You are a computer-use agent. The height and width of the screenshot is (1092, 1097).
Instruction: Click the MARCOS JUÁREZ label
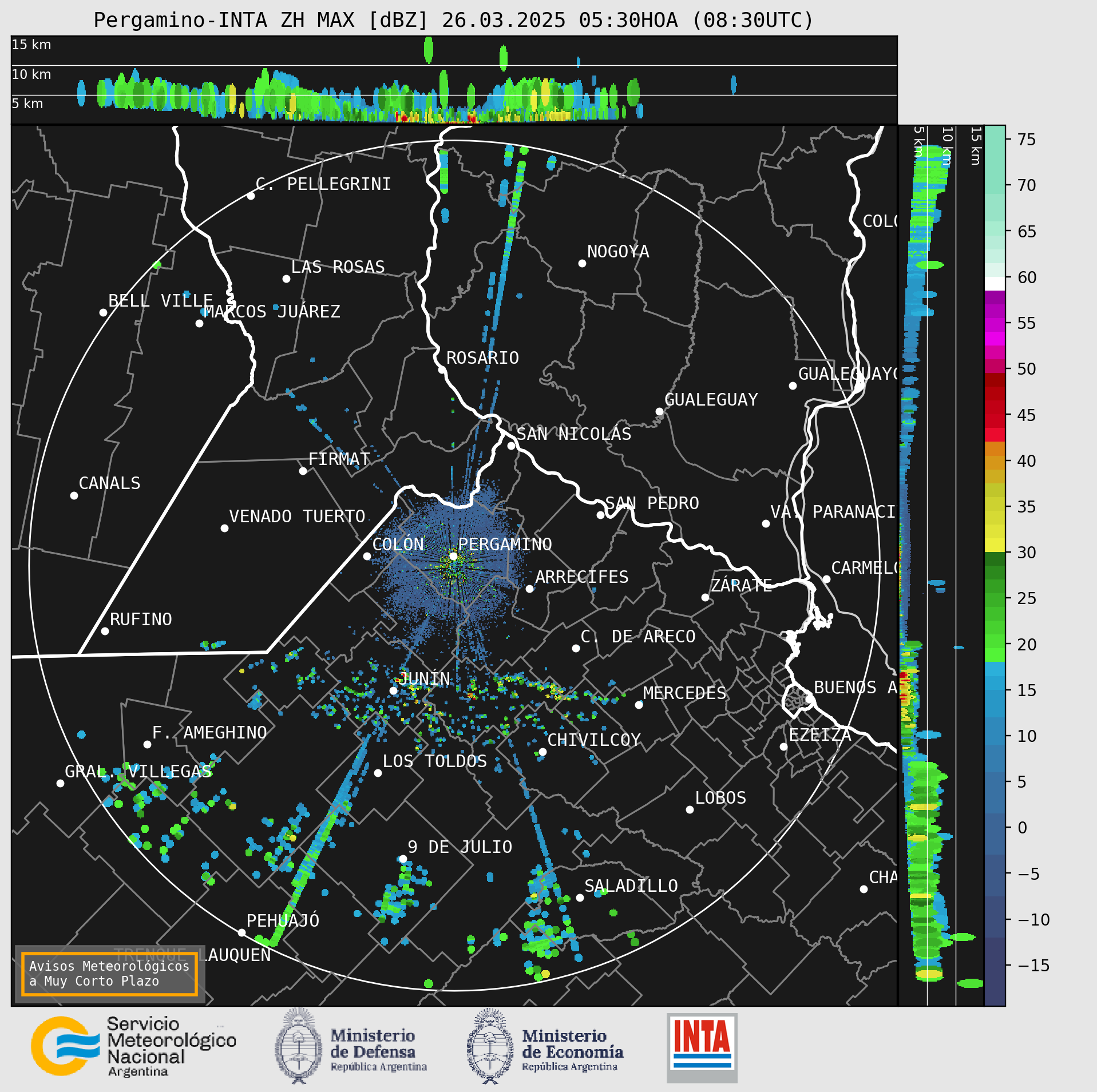point(272,311)
